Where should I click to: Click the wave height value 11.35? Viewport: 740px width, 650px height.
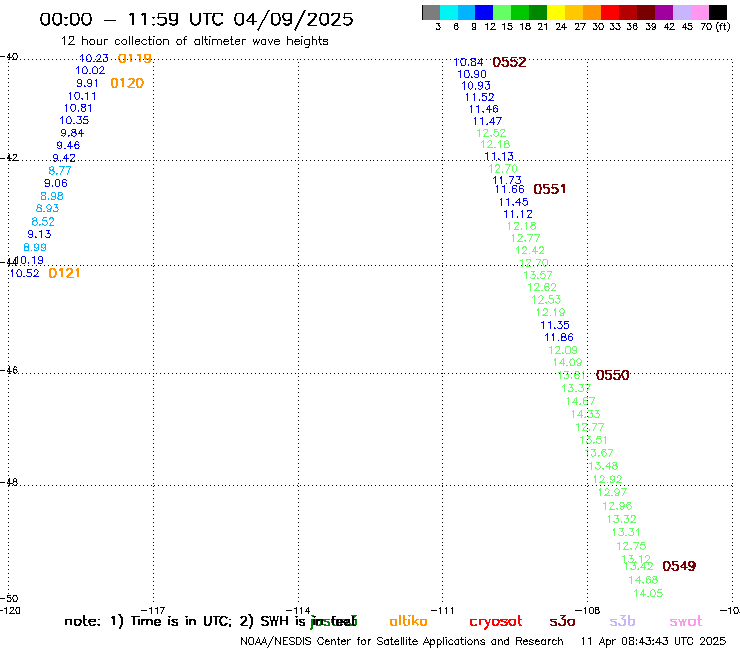[x=555, y=325]
